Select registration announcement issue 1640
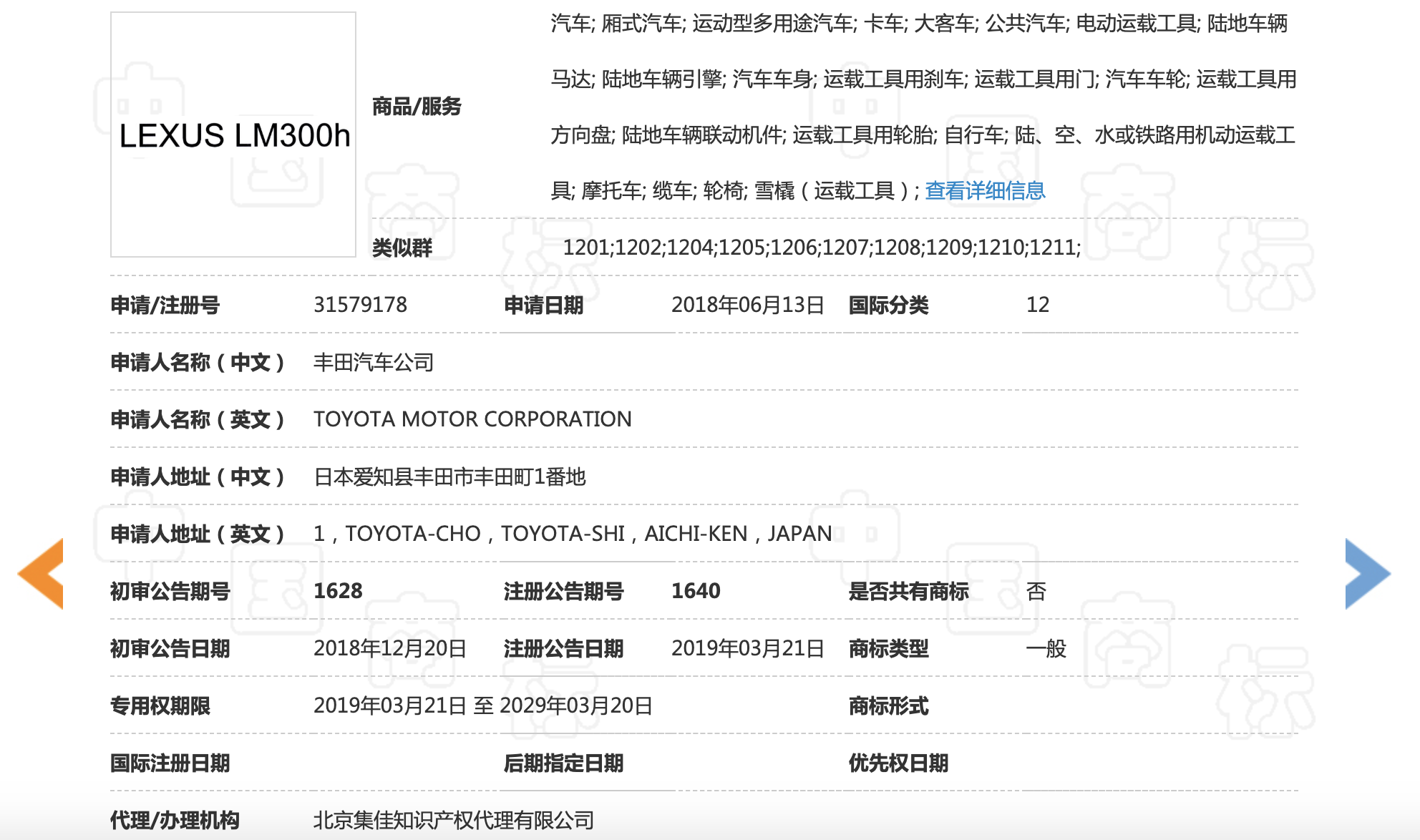1420x840 pixels. tap(696, 591)
